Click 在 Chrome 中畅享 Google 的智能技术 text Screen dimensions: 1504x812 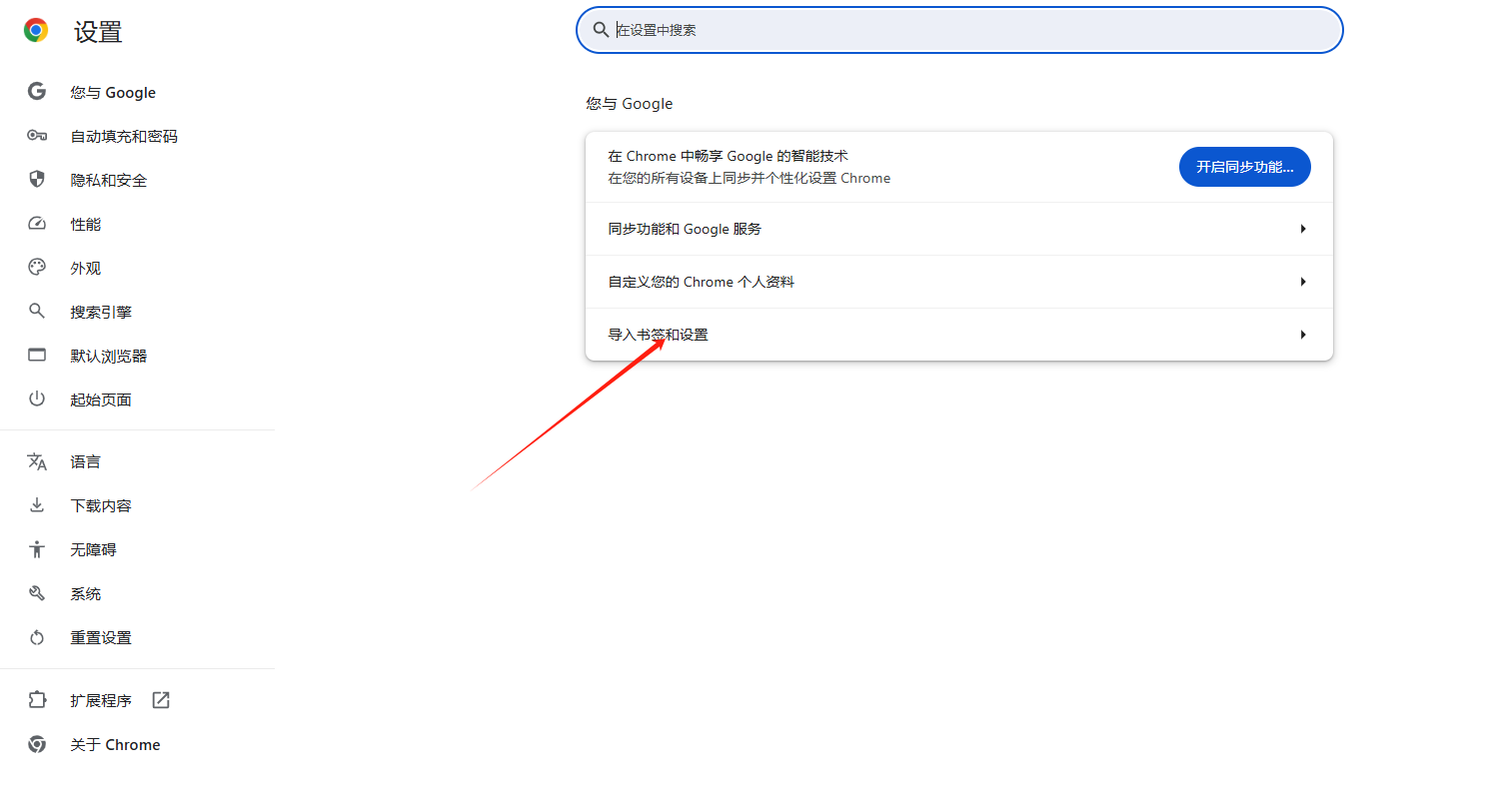coord(728,156)
